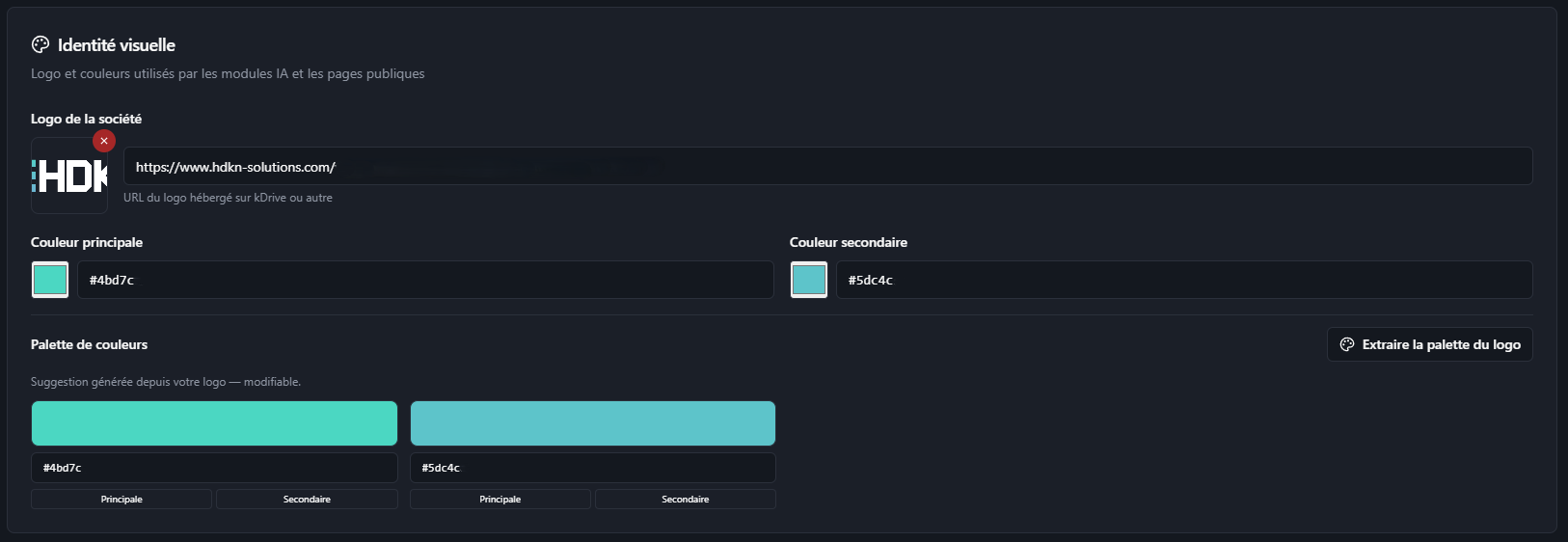
Task: Click the Couleur secondaire label
Action: coord(848,242)
